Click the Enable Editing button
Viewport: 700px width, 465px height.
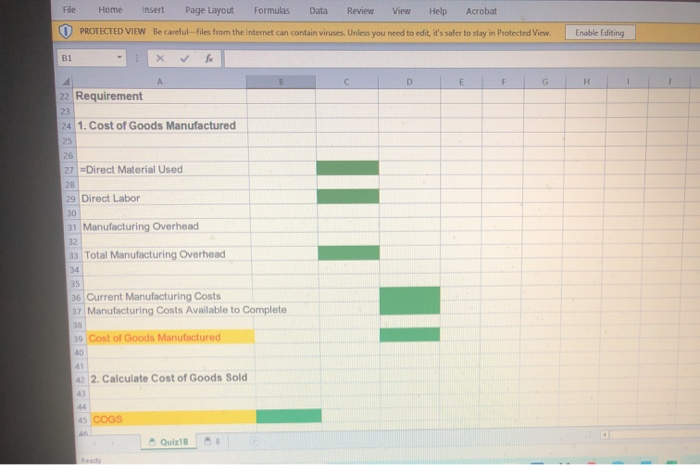[600, 33]
